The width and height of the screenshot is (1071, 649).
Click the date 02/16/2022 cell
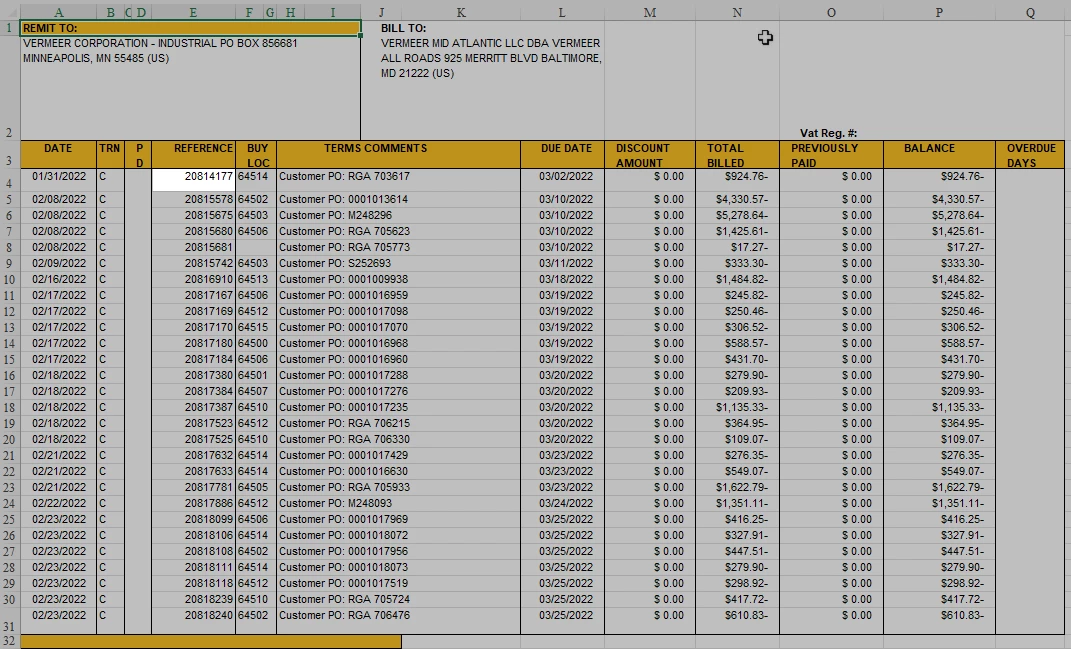pyautogui.click(x=58, y=279)
